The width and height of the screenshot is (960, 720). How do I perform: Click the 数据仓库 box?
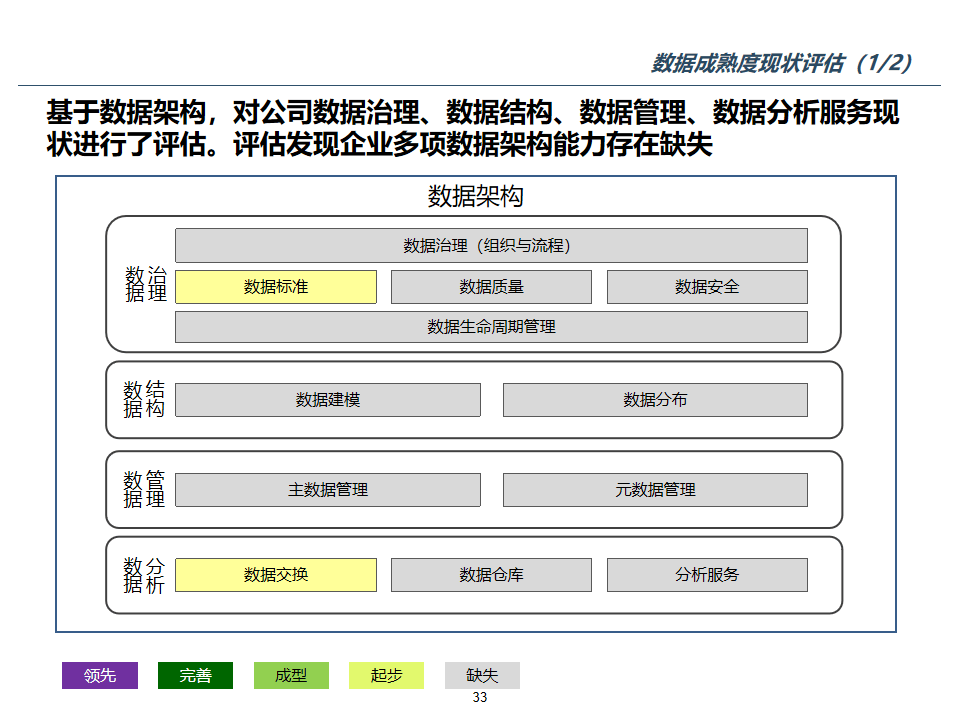[492, 575]
